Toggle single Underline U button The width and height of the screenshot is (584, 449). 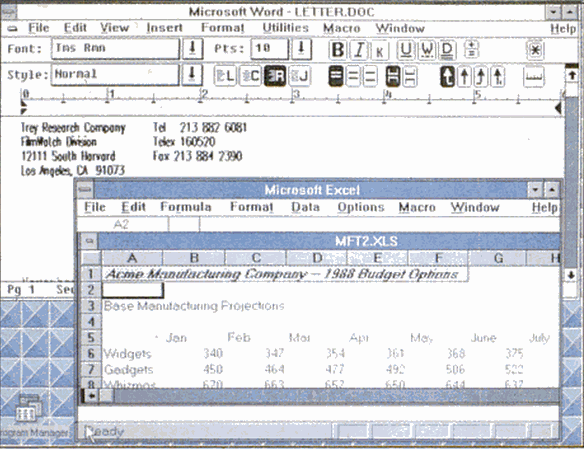pos(406,50)
